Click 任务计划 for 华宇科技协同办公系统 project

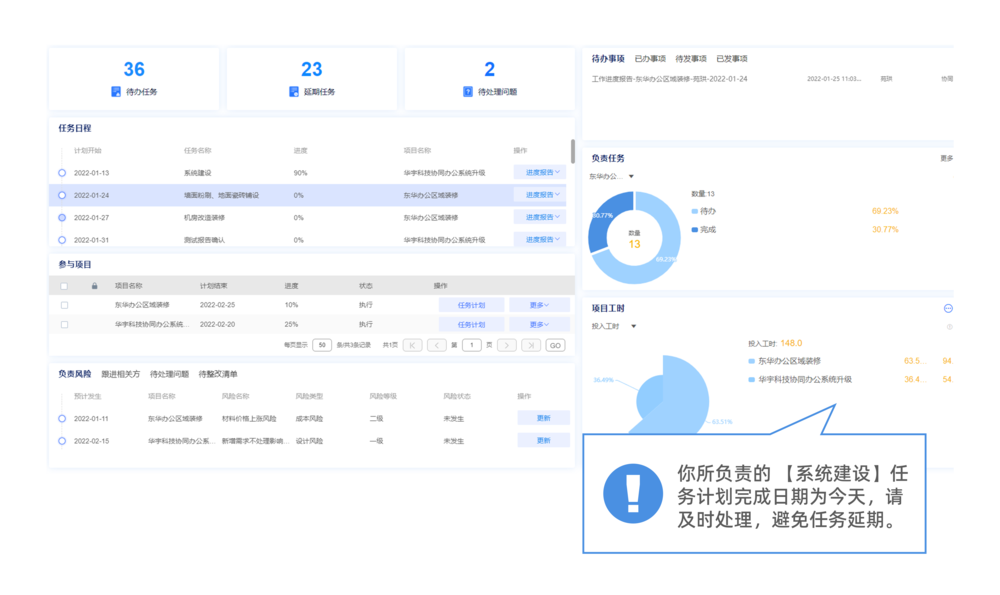point(471,324)
